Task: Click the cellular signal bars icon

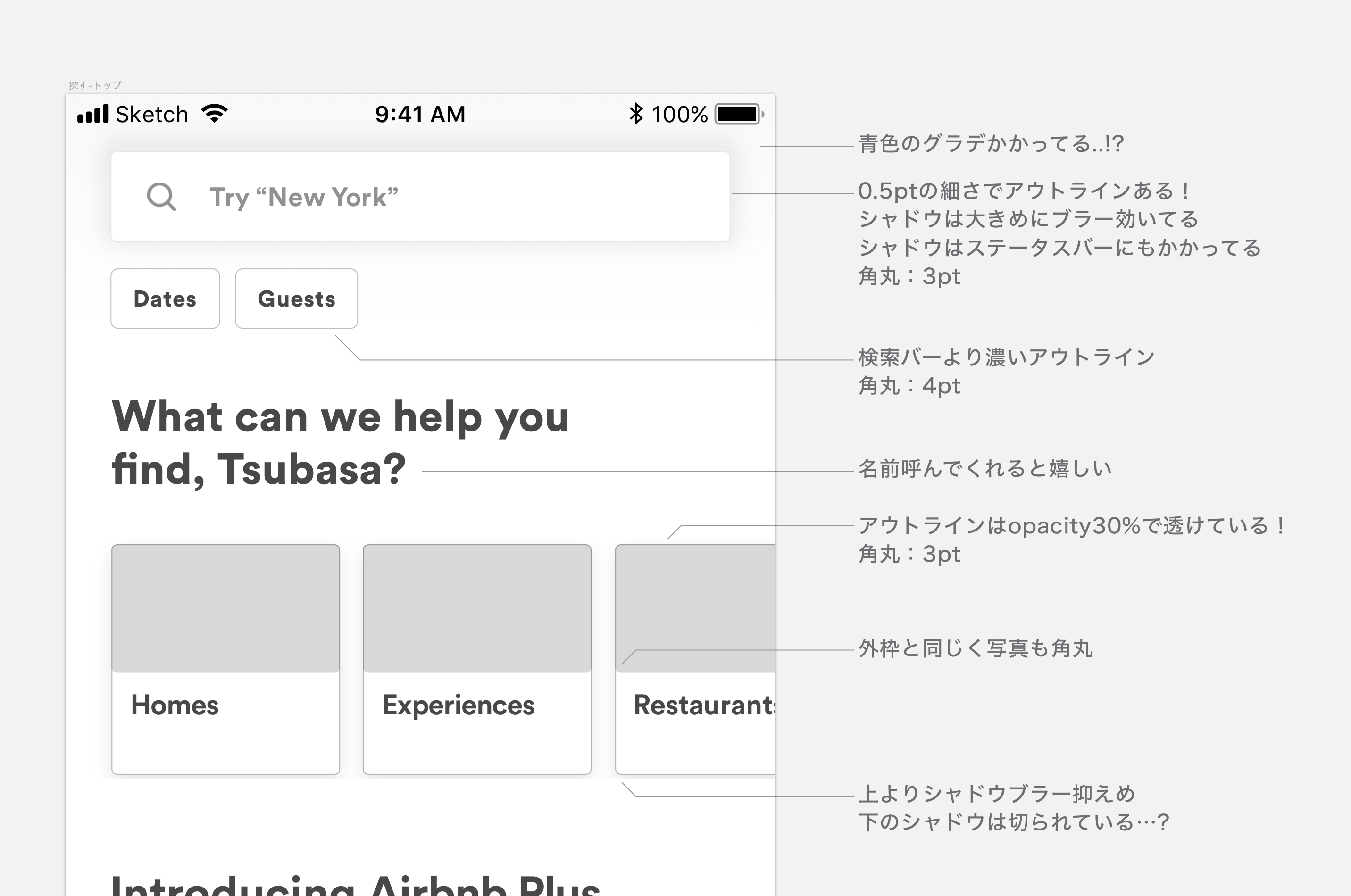Action: [x=93, y=114]
